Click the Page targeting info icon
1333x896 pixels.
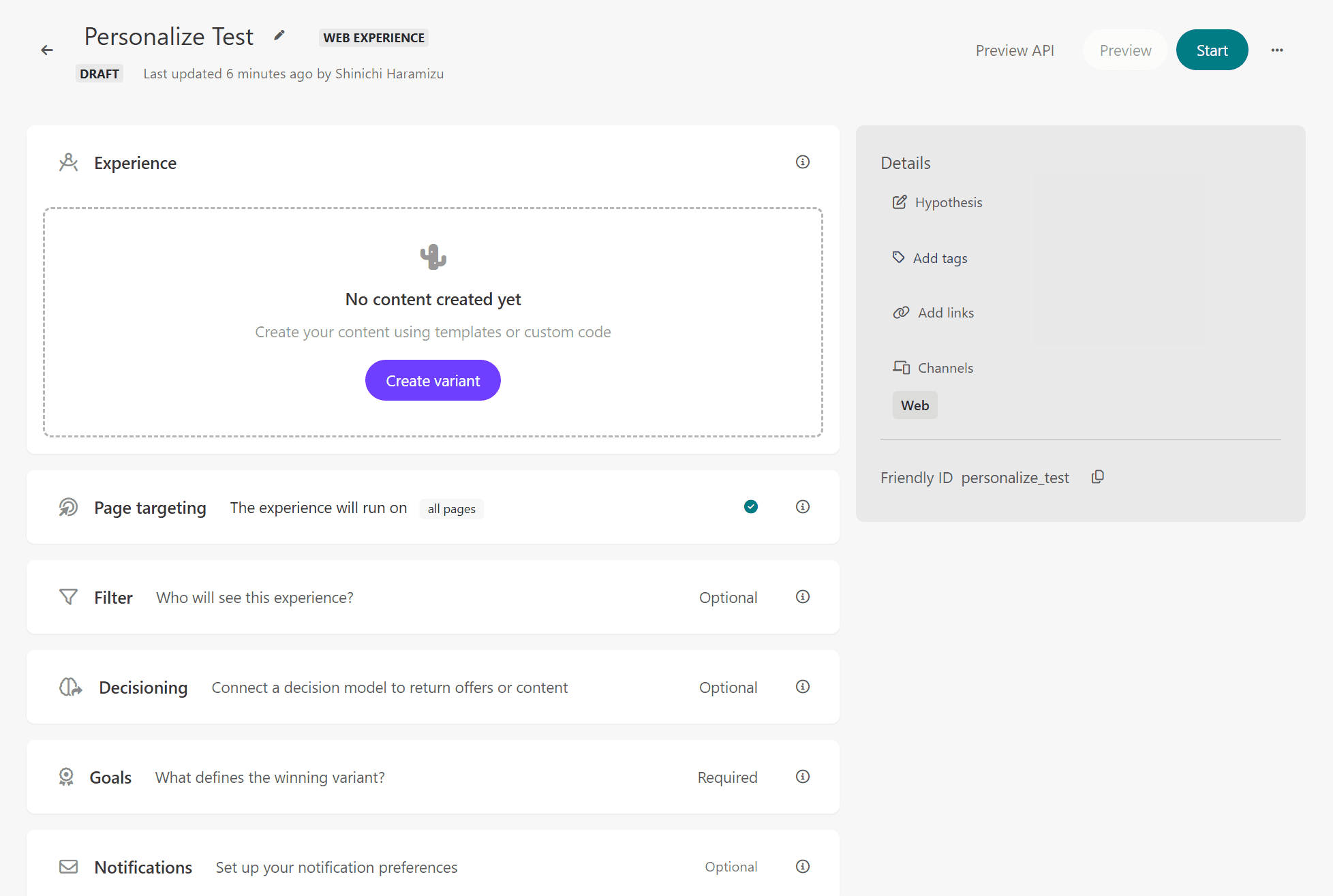(x=803, y=507)
